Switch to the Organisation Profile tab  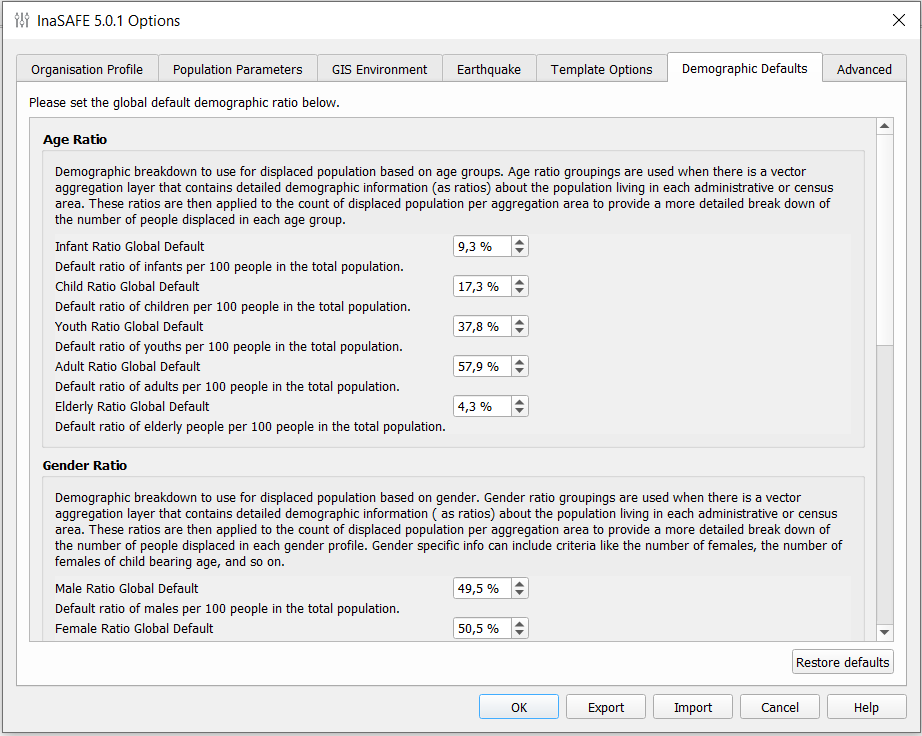tap(87, 69)
